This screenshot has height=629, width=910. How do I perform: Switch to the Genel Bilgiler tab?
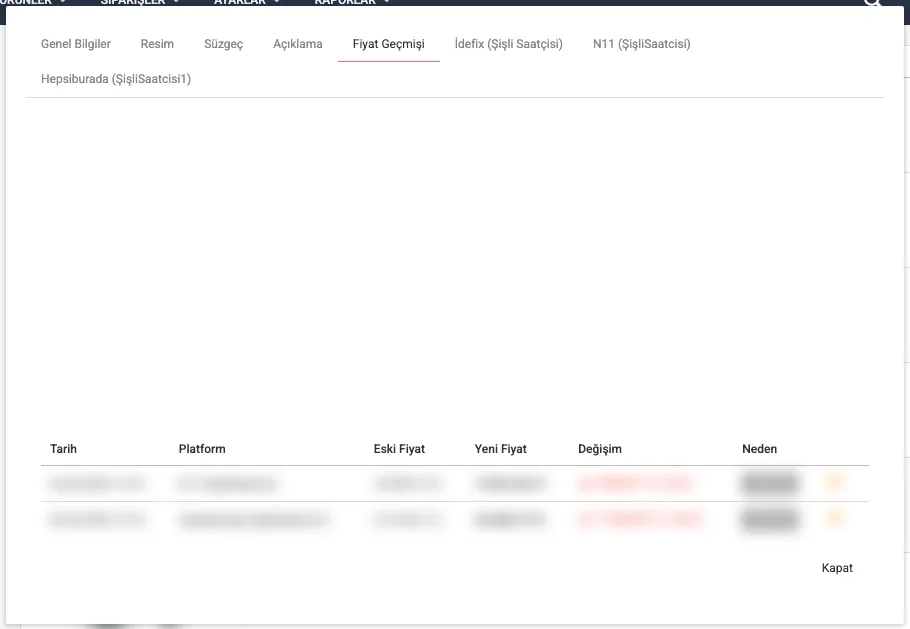click(x=76, y=44)
